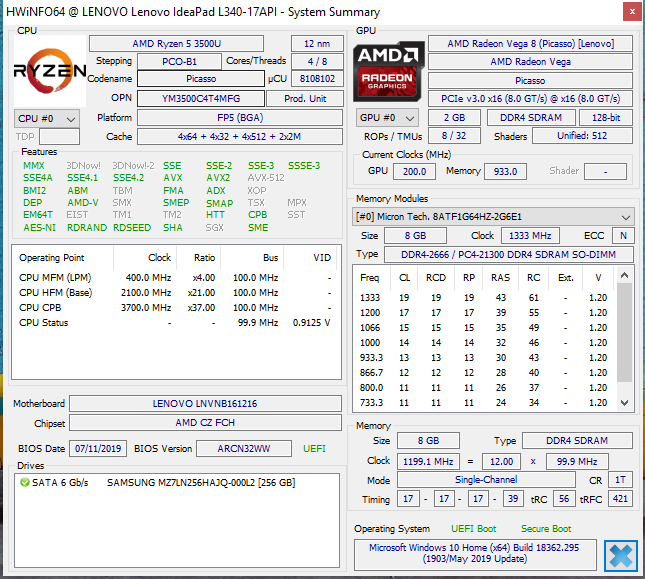This screenshot has height=579, width=645.
Task: Click the green SATA drive status icon
Action: (x=25, y=482)
